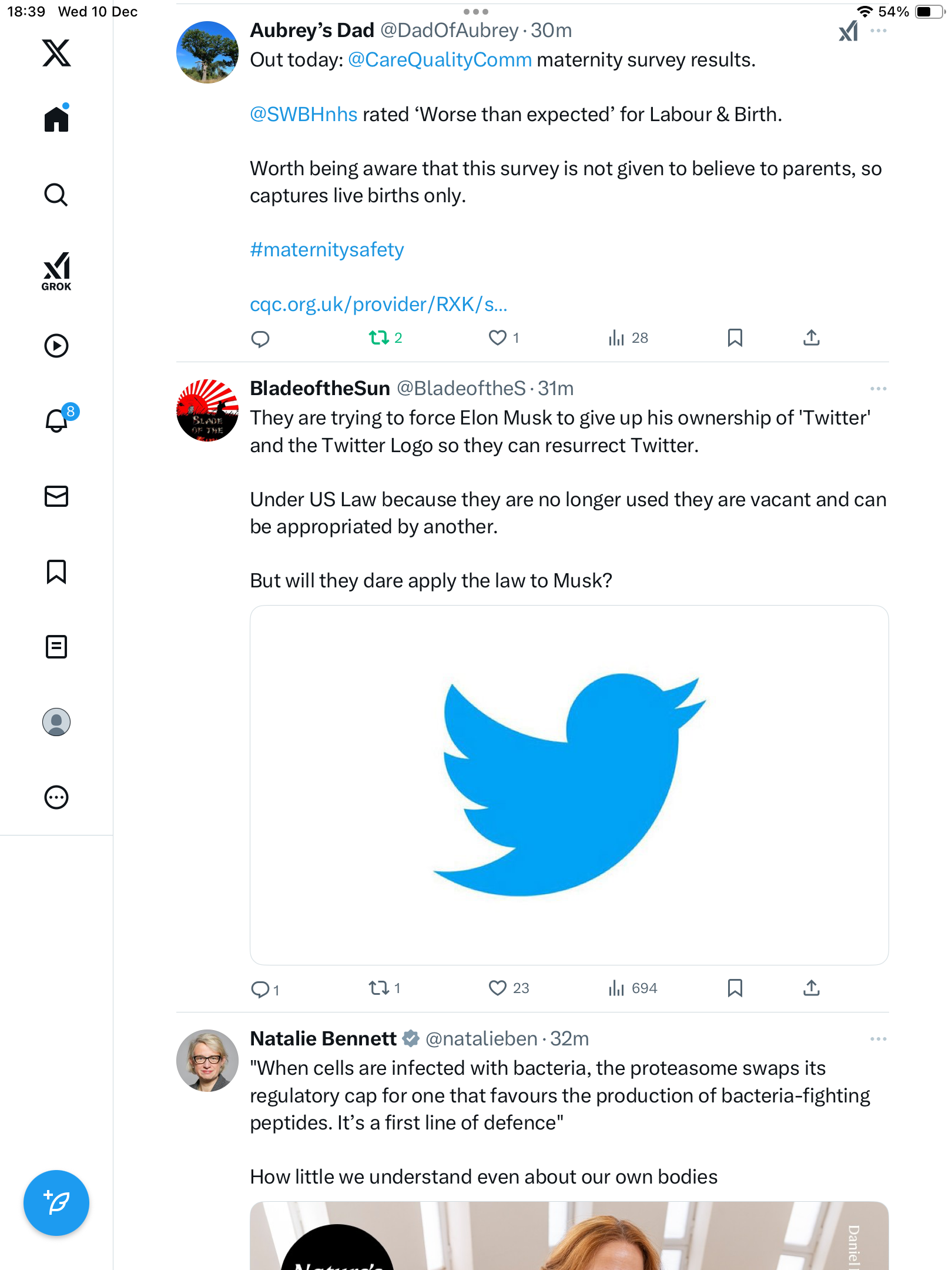Open the Twitter bird logo image

569,784
